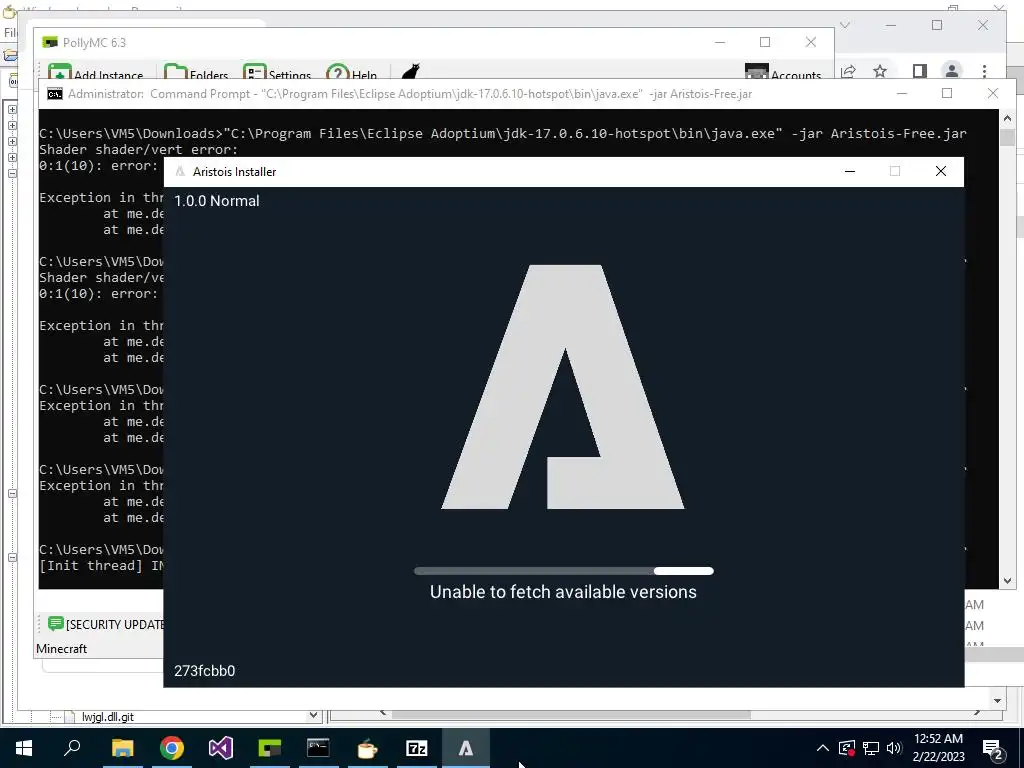Click the Aristois taskbar icon
Viewport: 1024px width, 768px height.
coord(466,748)
